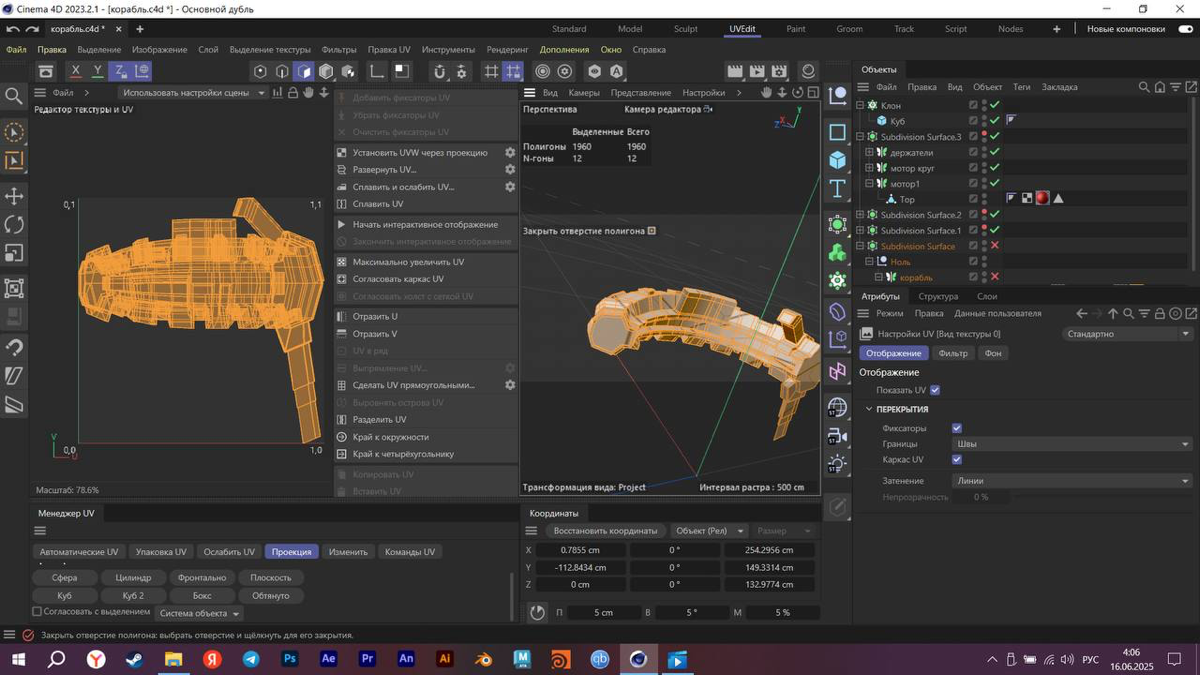The image size is (1200, 675).
Task: Toggle the Показать UV checkbox
Action: pyautogui.click(x=935, y=390)
